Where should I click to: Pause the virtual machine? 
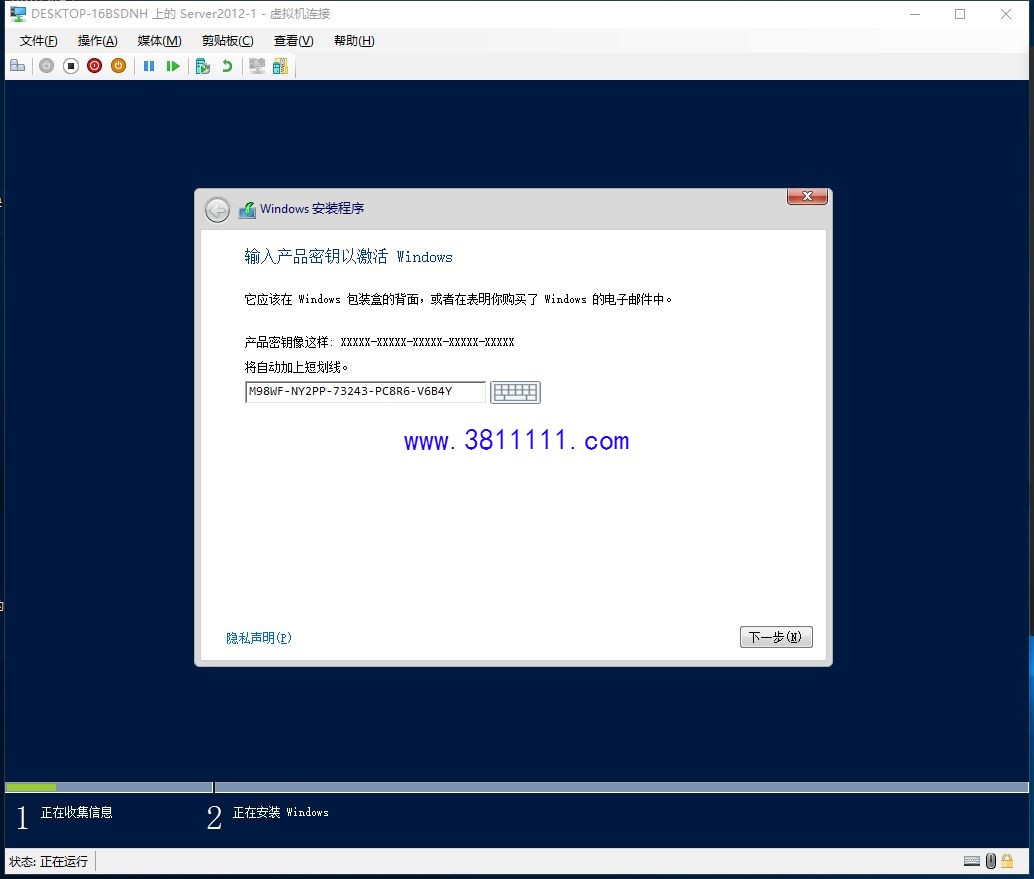[x=149, y=66]
